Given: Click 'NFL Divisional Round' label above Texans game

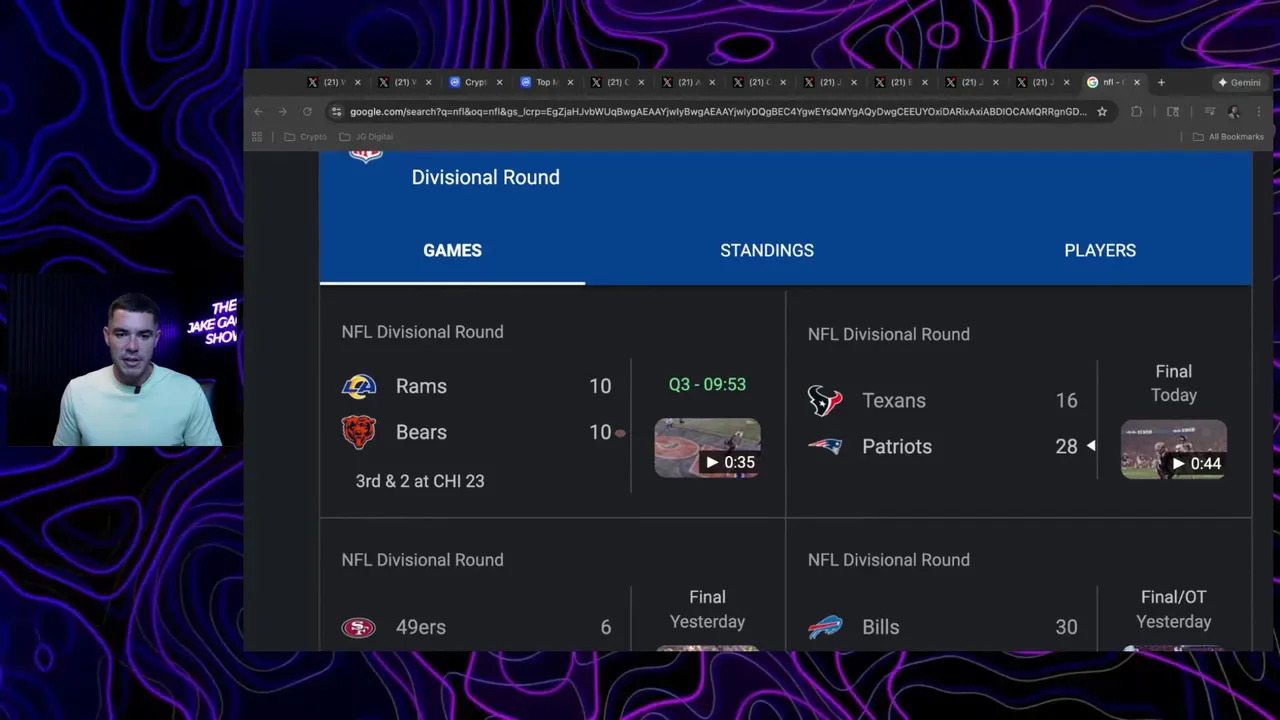Looking at the screenshot, I should (888, 334).
